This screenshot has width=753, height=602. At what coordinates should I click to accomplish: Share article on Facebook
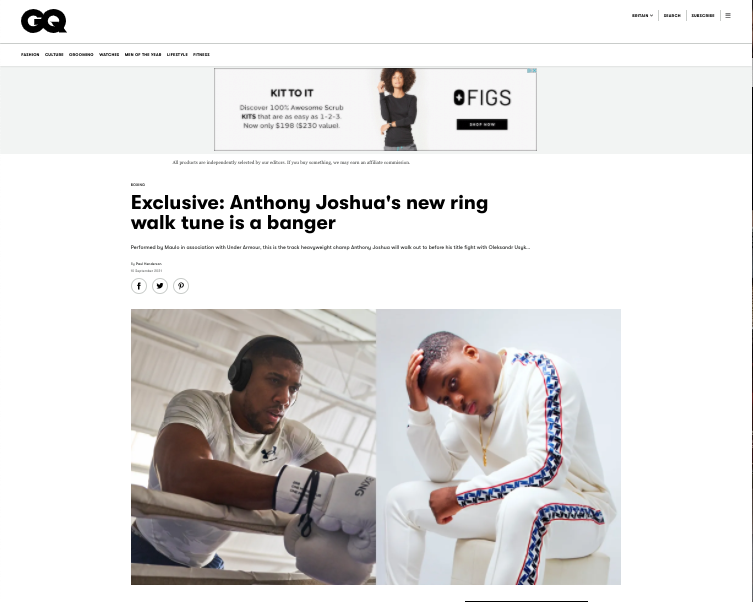coord(139,286)
